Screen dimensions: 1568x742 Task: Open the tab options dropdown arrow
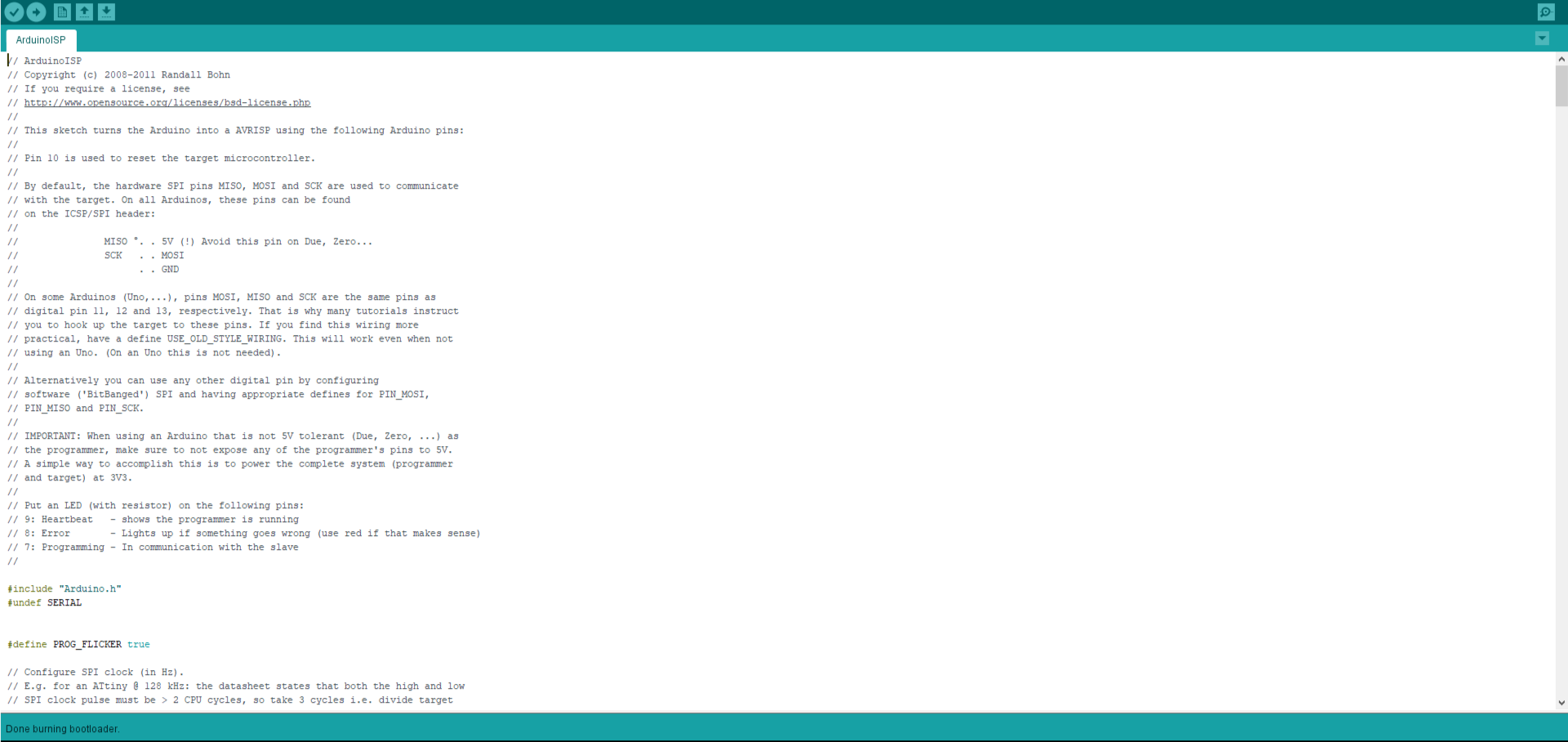(x=1542, y=38)
